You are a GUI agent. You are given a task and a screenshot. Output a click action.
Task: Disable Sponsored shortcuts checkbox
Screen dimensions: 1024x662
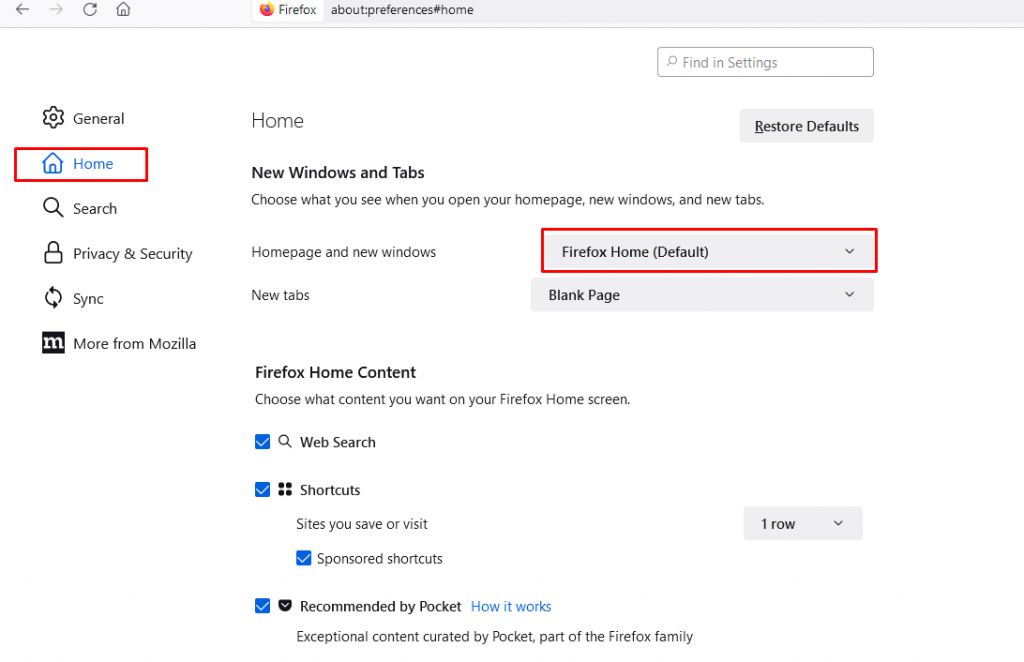pos(304,558)
